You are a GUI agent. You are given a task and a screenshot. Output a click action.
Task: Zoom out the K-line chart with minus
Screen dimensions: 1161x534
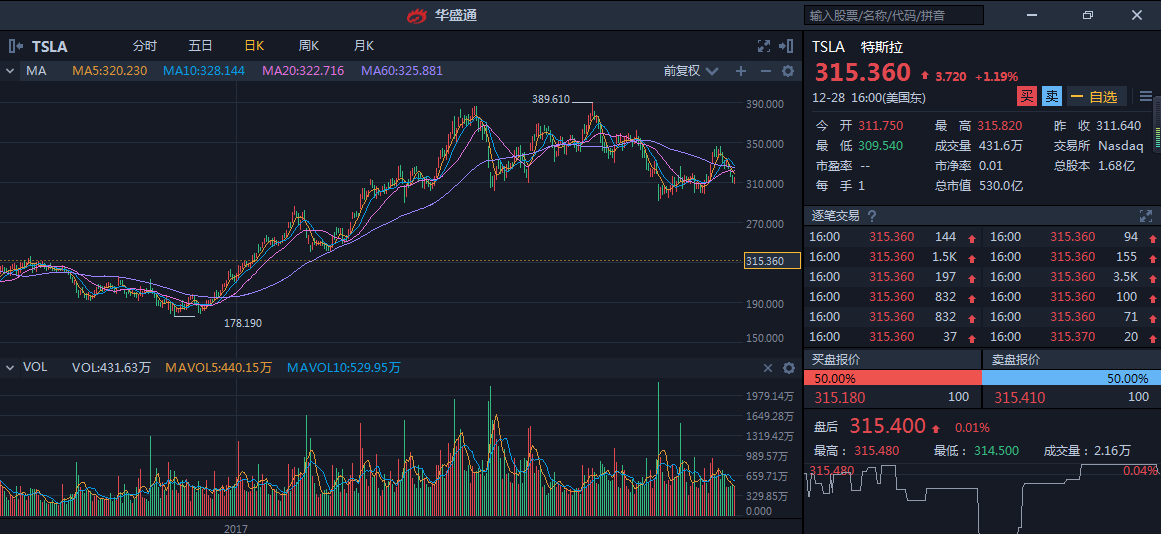coord(766,71)
